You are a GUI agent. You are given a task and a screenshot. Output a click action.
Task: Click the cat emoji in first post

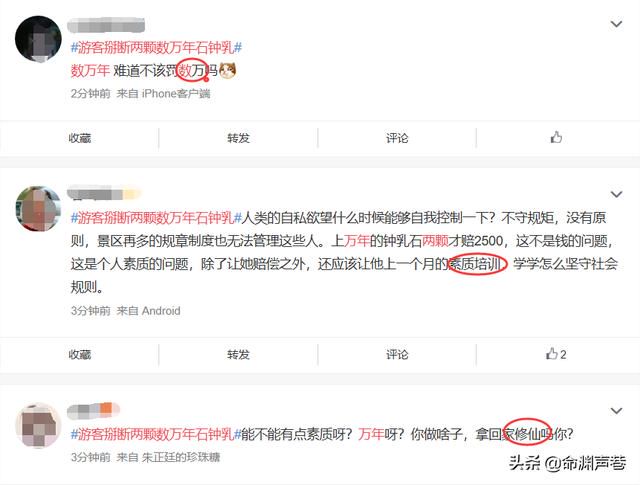coord(228,71)
